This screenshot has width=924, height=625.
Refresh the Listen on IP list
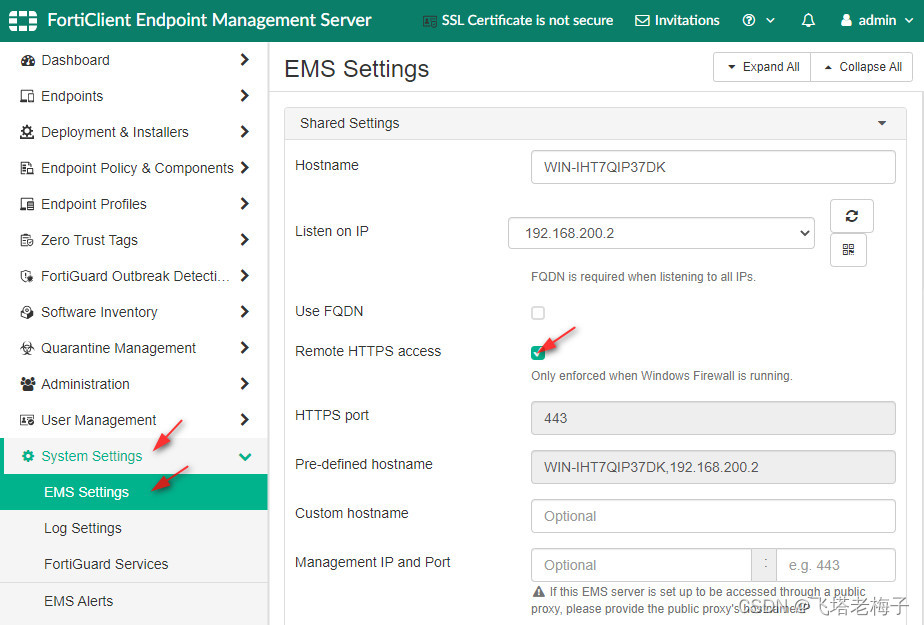coord(852,216)
